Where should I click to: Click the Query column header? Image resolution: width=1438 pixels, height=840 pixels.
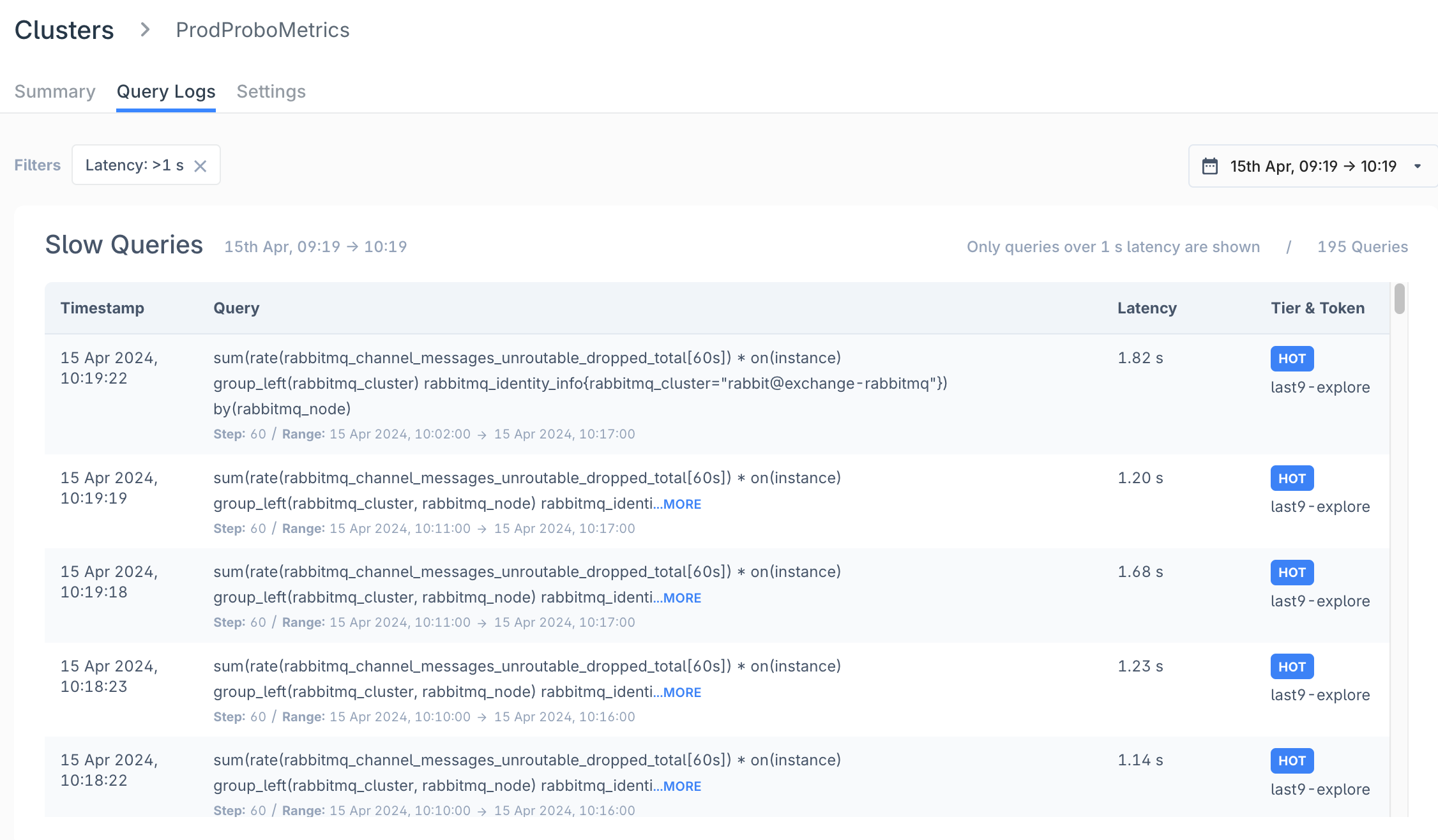236,308
